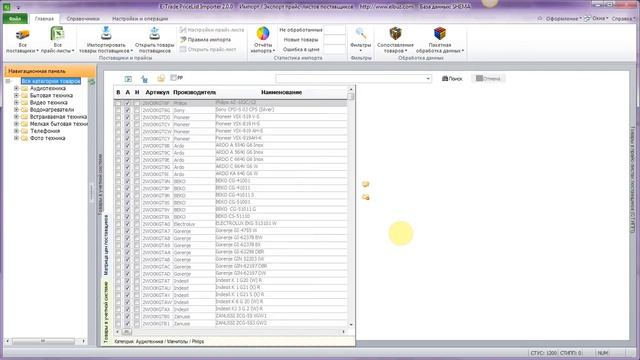Viewport: 640px width, 360px height.
Task: Open the Окна dropdown at top right
Action: [600, 19]
